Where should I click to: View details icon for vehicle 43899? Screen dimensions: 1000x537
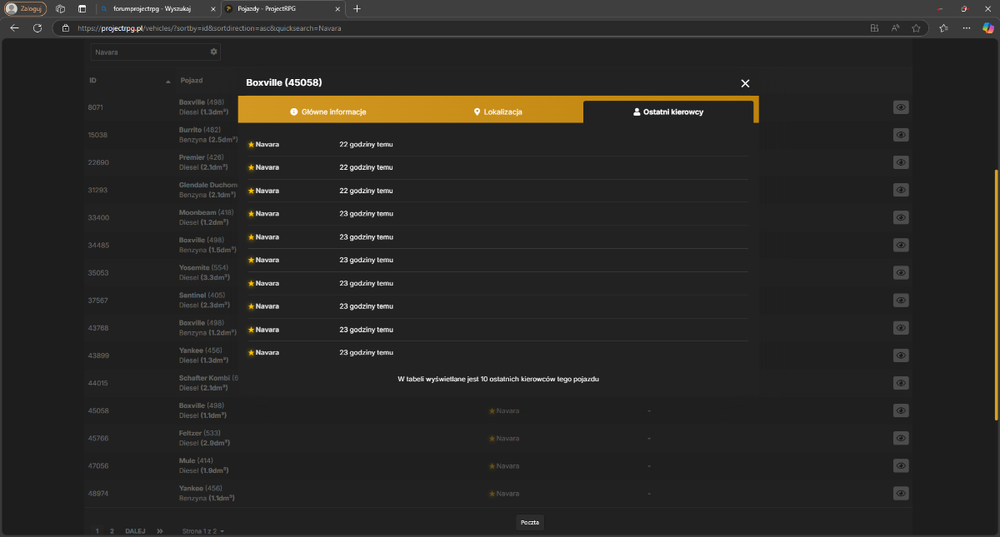pyautogui.click(x=901, y=355)
